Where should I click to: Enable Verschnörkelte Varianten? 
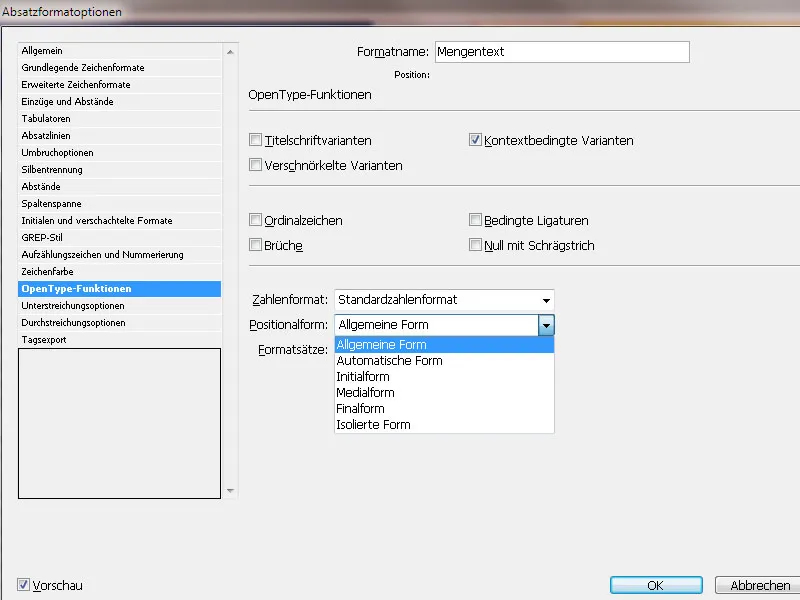(256, 167)
